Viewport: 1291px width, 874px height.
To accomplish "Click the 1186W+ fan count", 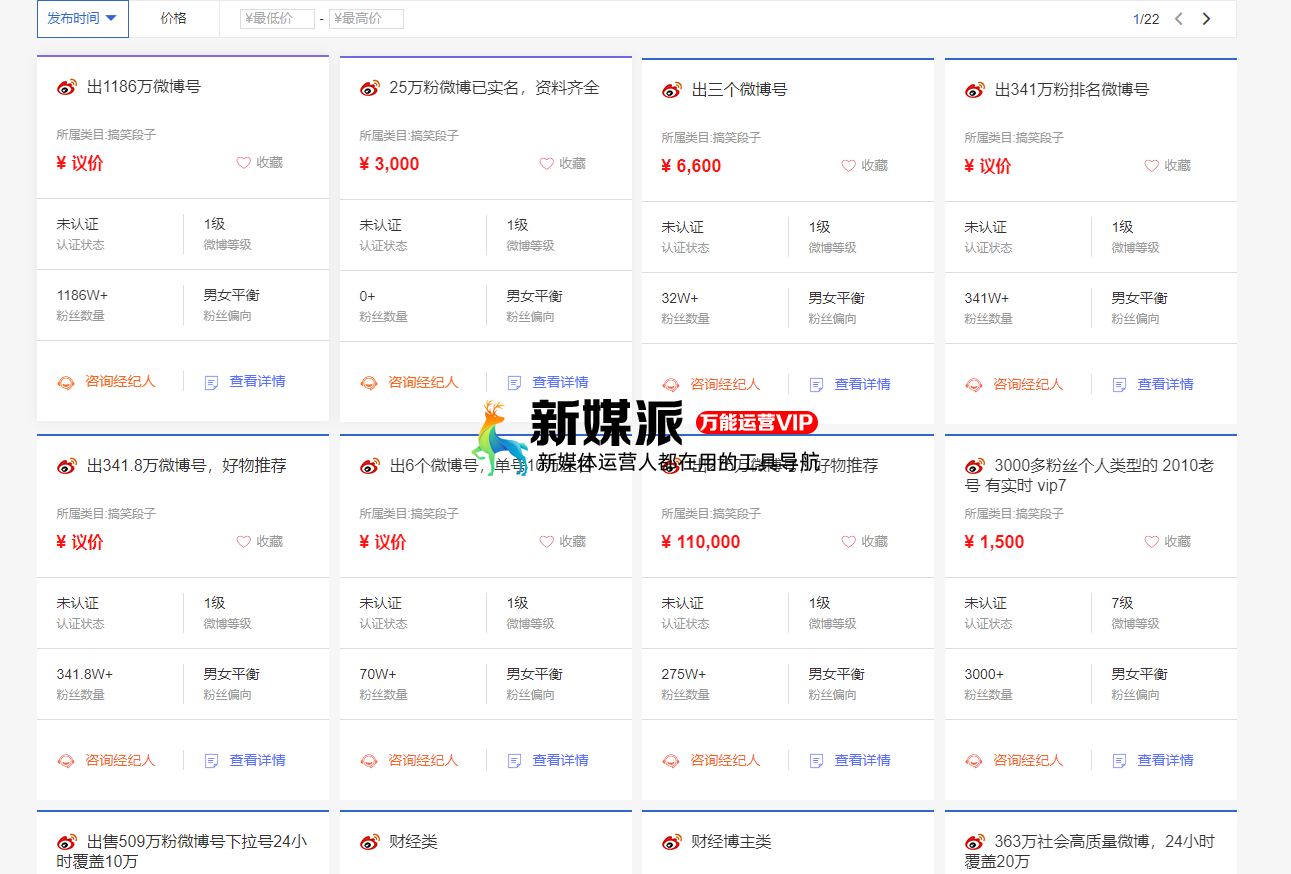I will 82,296.
